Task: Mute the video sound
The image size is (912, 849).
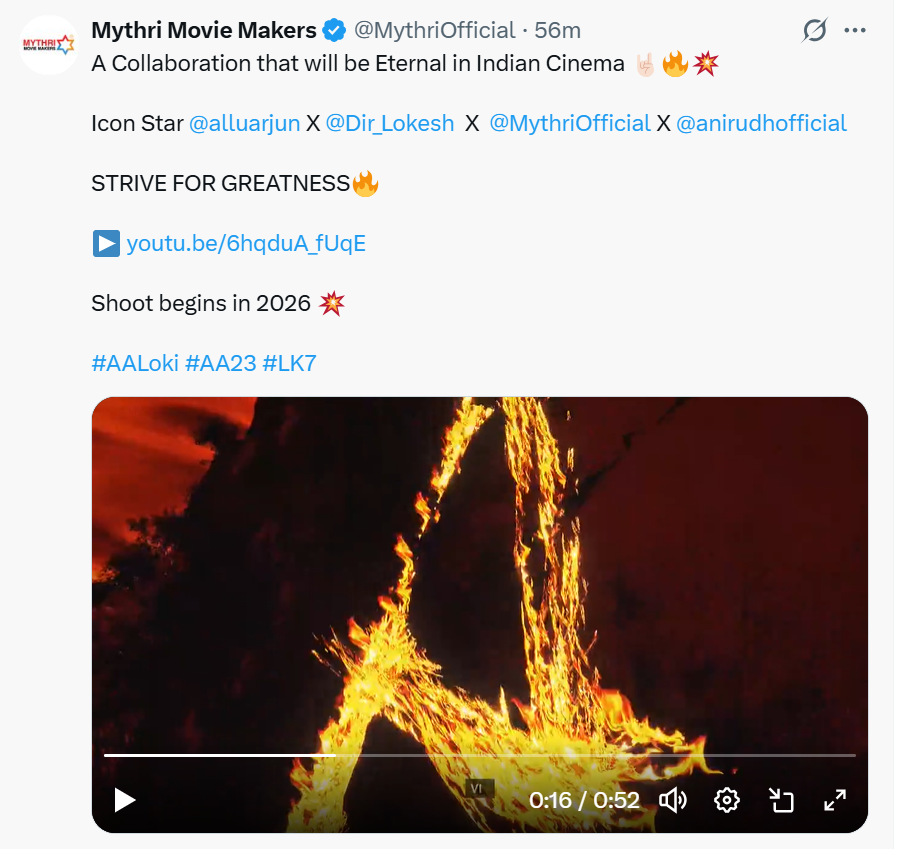Action: [673, 800]
